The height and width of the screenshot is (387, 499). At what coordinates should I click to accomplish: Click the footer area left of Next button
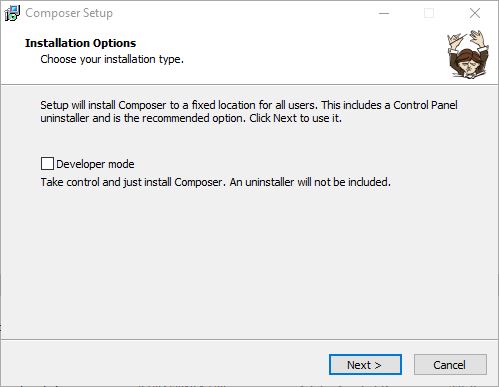pyautogui.click(x=163, y=363)
